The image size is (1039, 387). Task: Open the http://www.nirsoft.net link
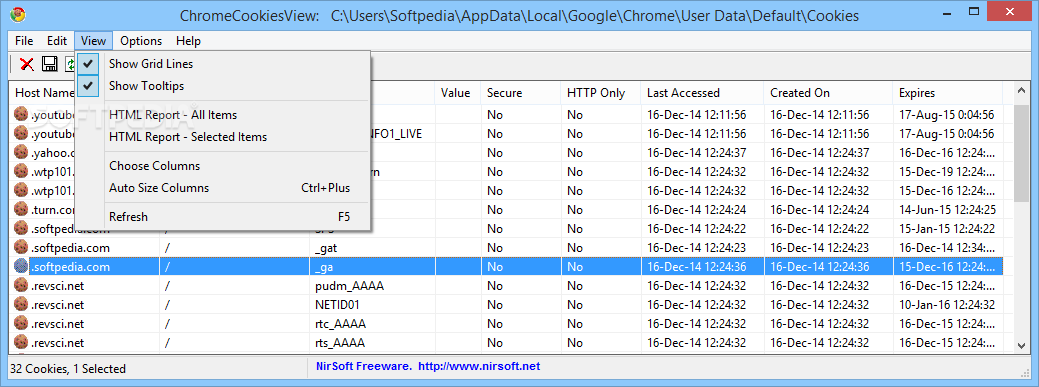(479, 366)
